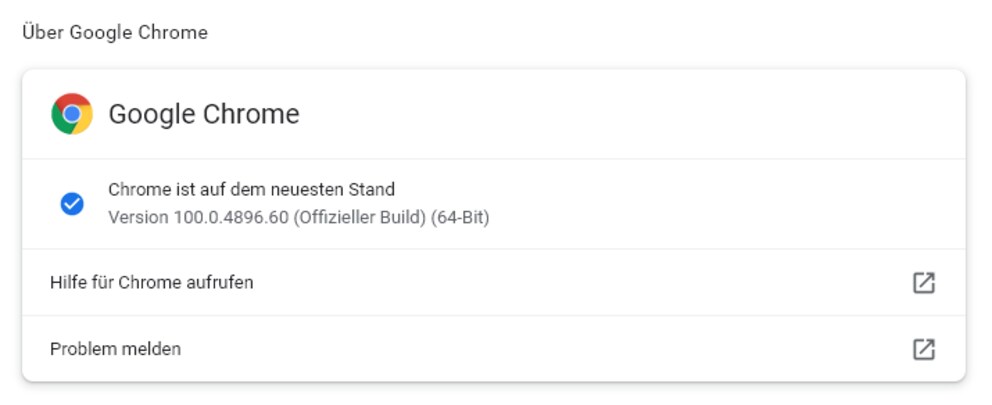Select the Über Google Chrome page heading
992x405 pixels.
click(x=115, y=32)
